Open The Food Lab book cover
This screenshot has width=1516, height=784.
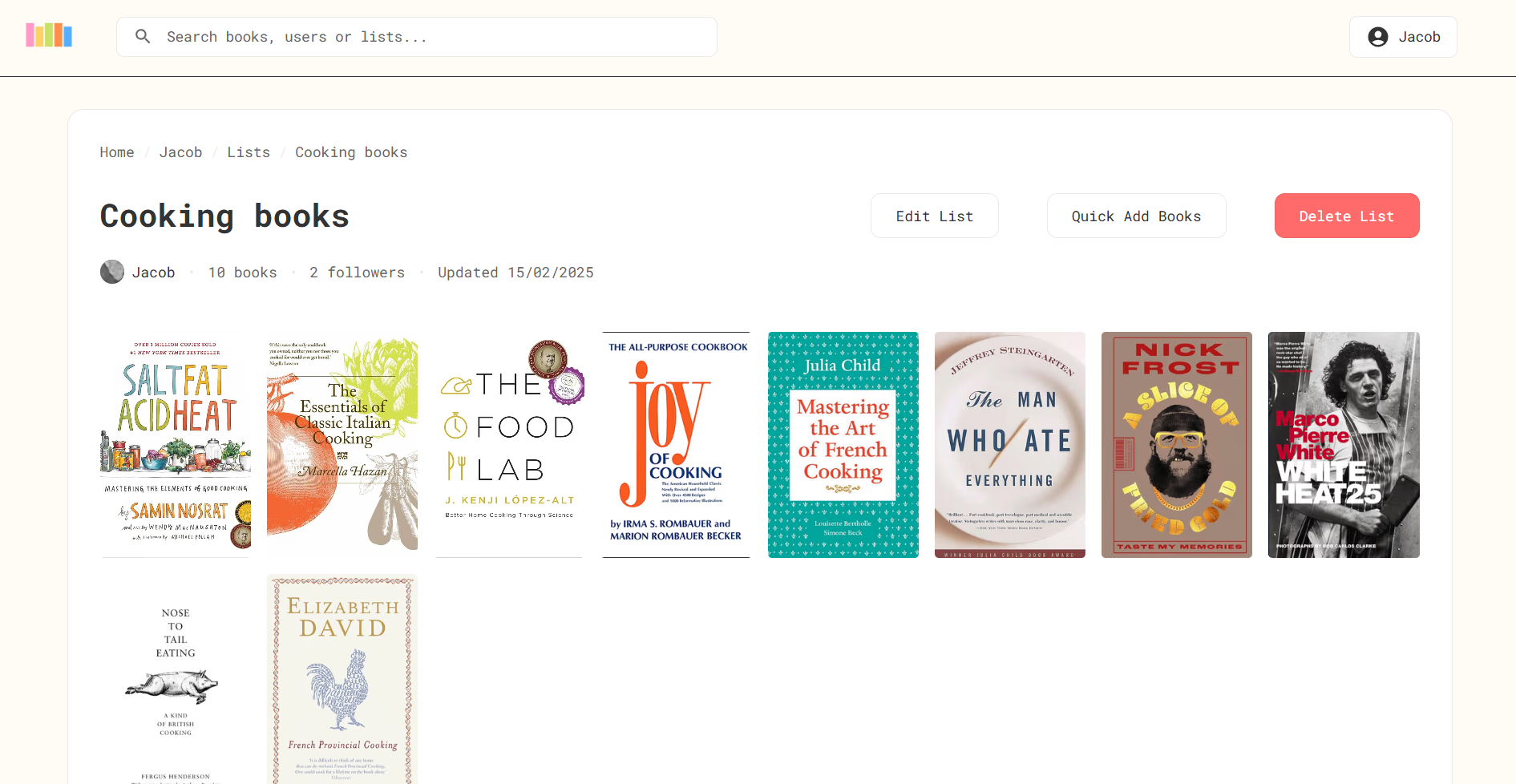click(509, 445)
